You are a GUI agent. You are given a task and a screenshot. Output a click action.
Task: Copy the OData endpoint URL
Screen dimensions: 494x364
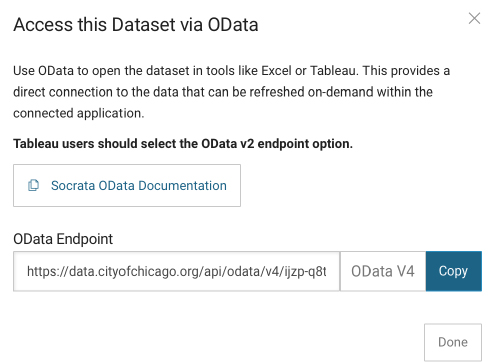click(454, 271)
